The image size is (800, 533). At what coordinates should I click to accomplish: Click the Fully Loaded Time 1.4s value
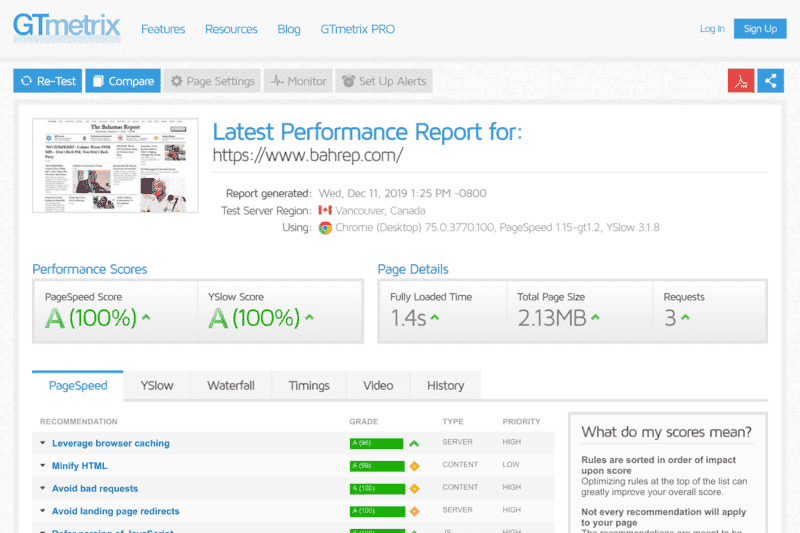point(408,318)
